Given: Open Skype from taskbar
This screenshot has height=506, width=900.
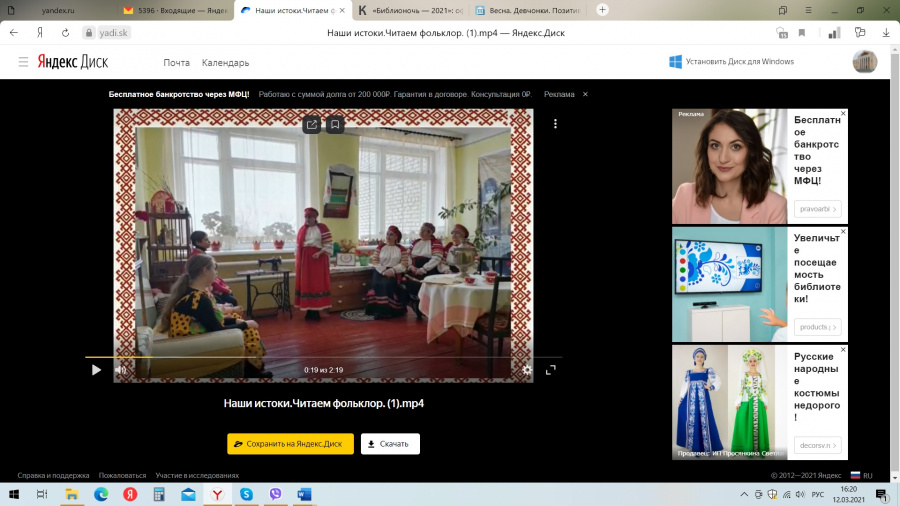Looking at the screenshot, I should coord(246,494).
